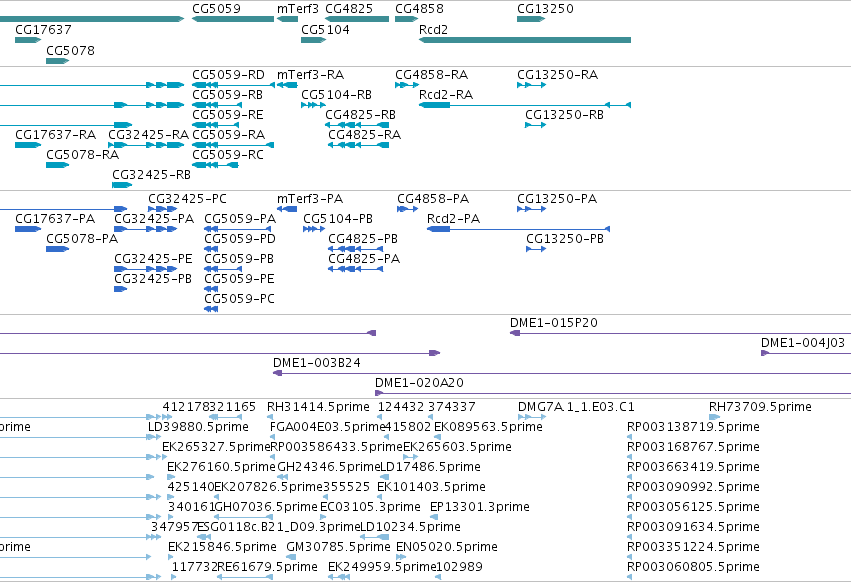Click the CG5078 gene glyph
Image resolution: width=851 pixels, height=582 pixels.
tap(58, 61)
